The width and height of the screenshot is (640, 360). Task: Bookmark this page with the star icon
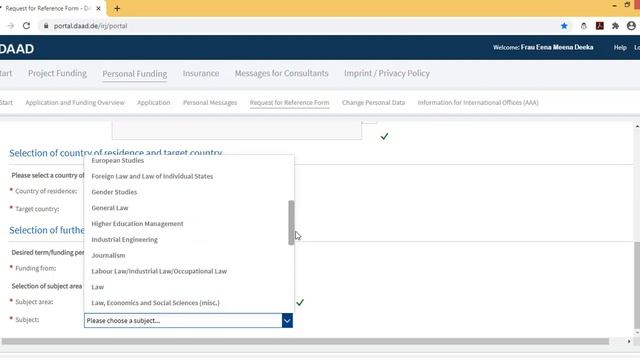click(x=564, y=26)
